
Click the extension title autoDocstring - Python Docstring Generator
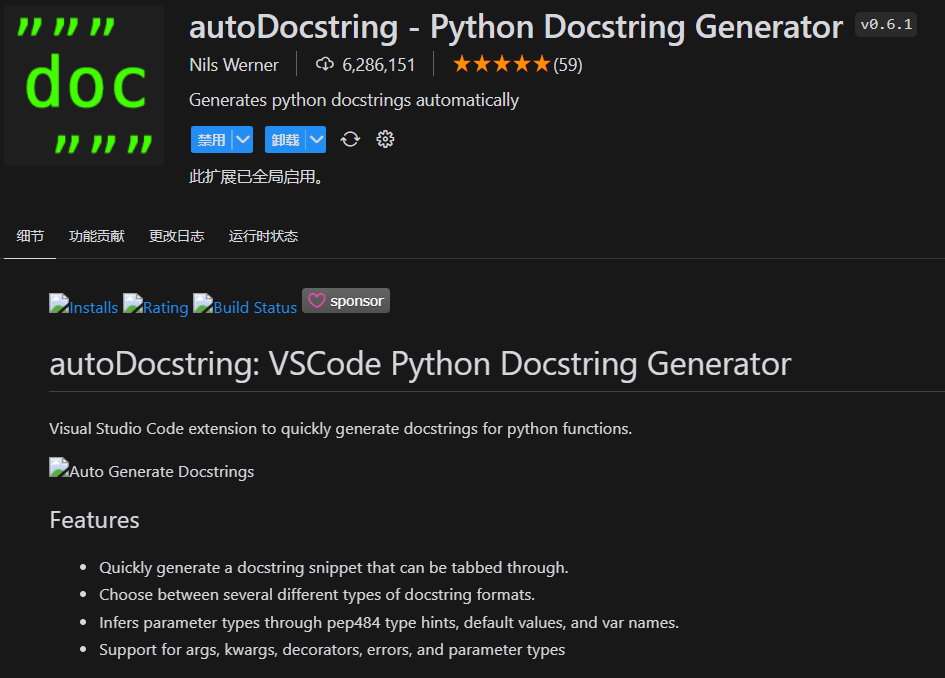pyautogui.click(x=516, y=27)
